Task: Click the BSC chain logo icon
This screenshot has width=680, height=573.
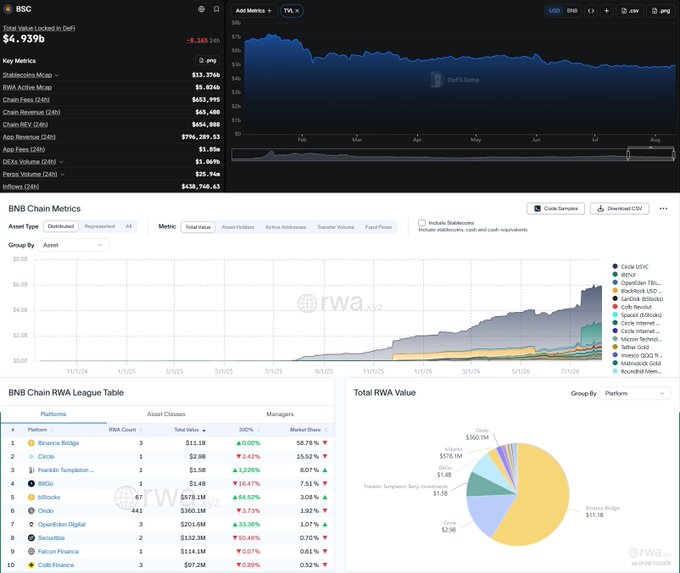Action: [7, 9]
